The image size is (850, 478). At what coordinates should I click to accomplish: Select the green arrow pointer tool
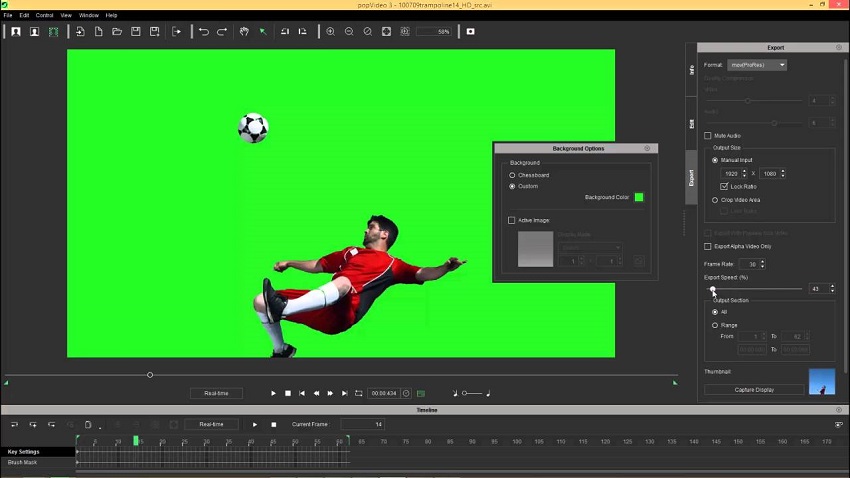coord(263,32)
